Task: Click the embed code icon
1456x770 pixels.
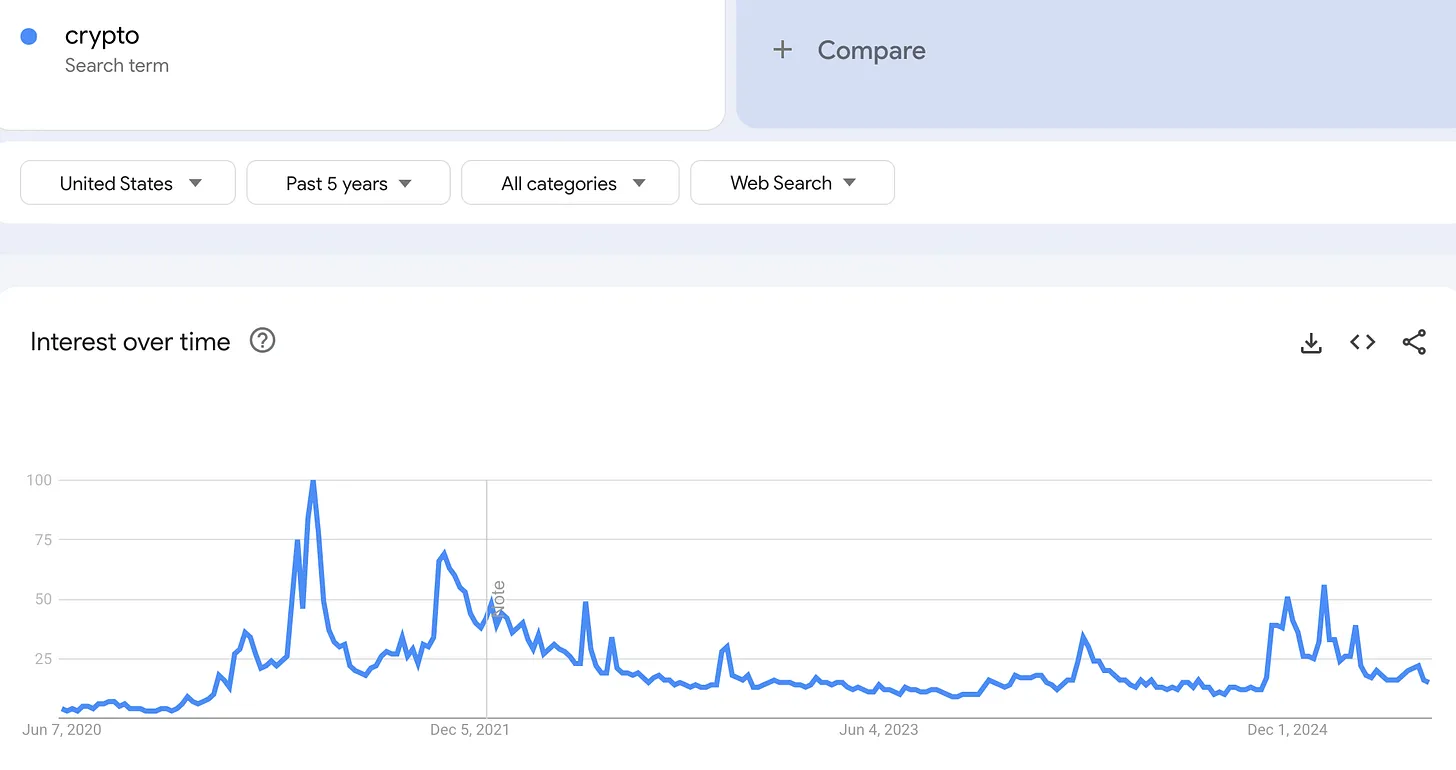Action: point(1362,342)
